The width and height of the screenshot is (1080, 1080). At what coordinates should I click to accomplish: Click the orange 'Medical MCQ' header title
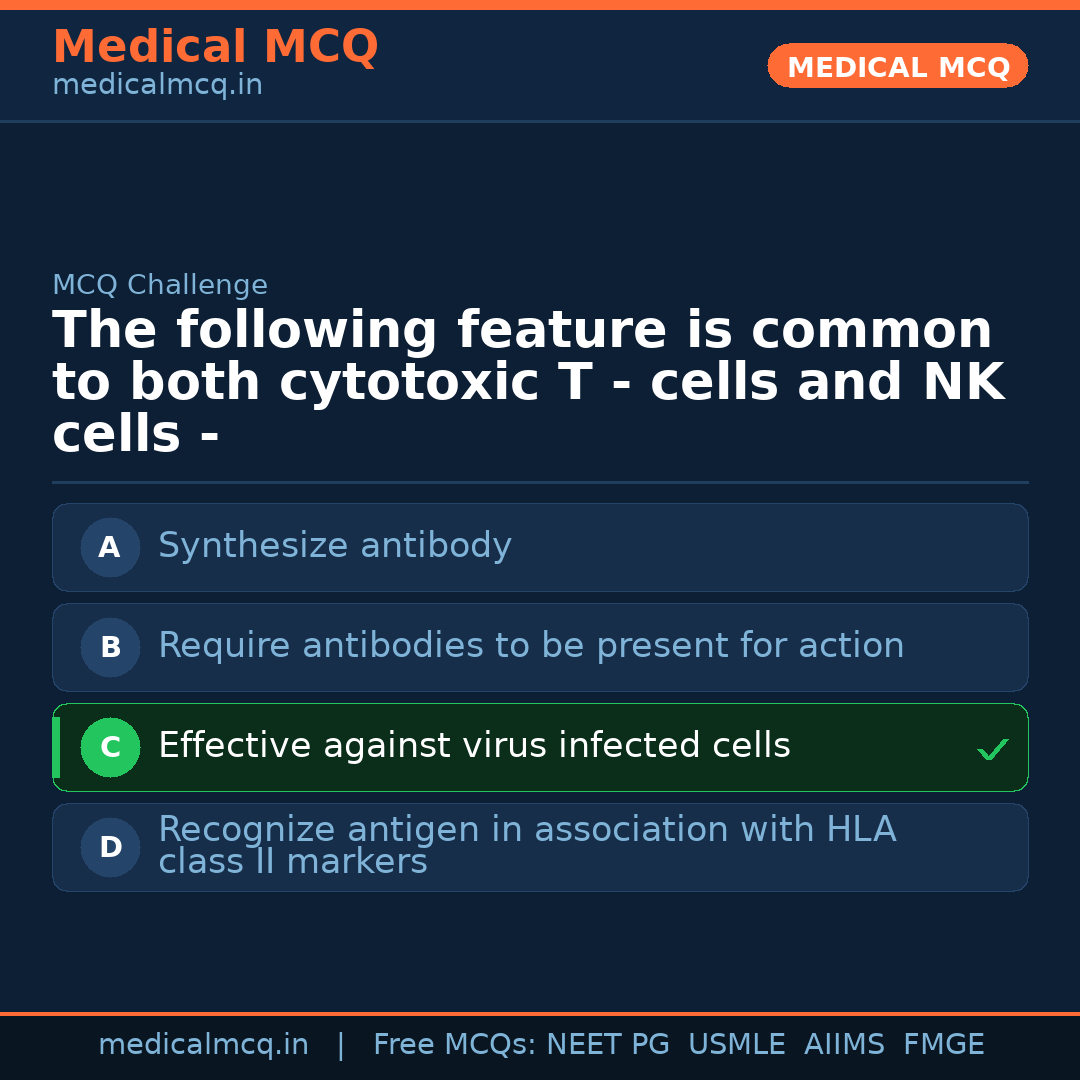click(215, 47)
